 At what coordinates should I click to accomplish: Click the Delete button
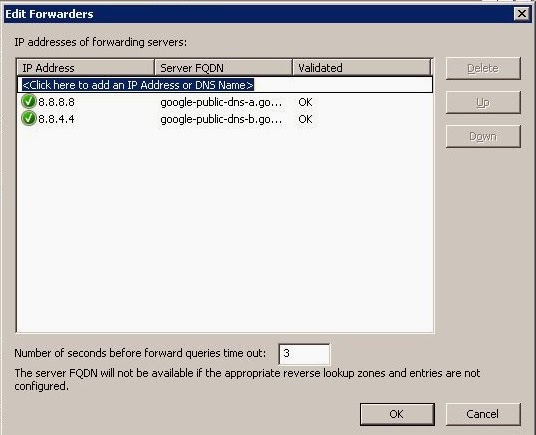tap(483, 68)
